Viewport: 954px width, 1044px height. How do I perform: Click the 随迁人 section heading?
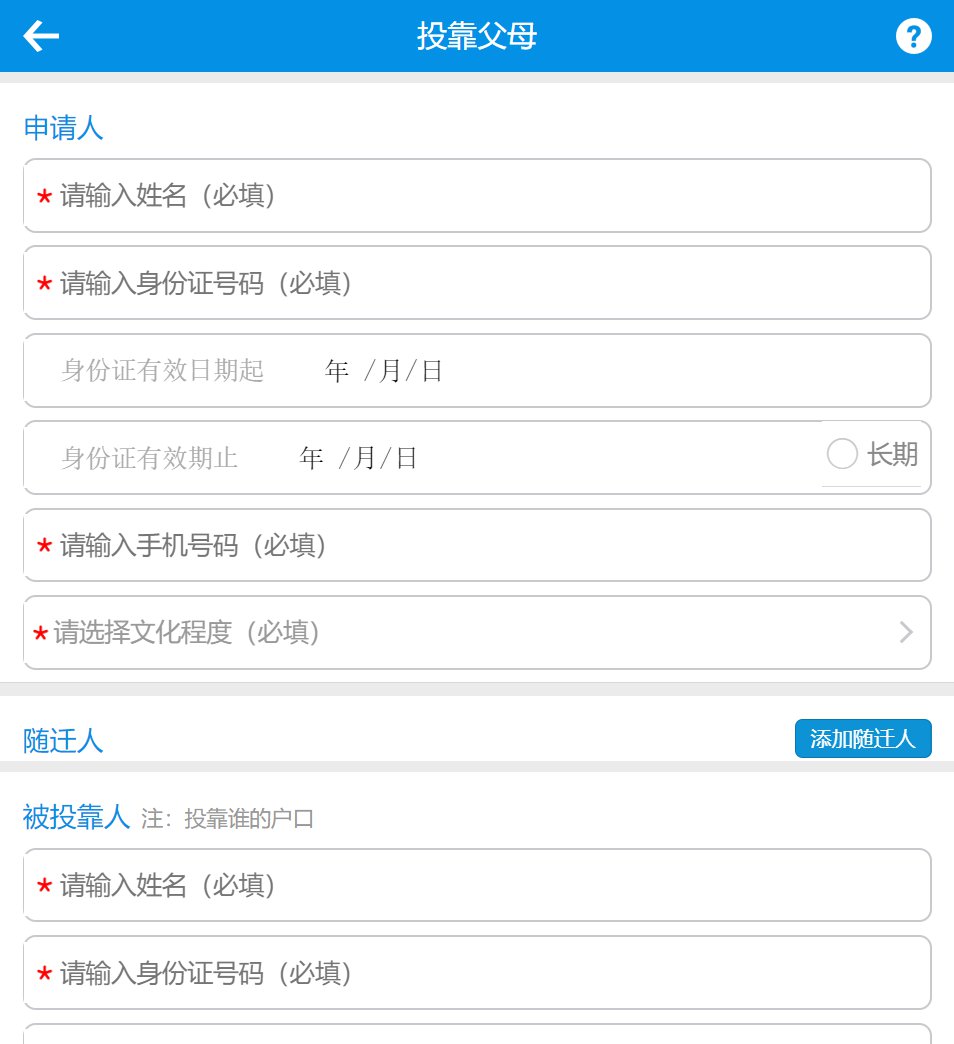(x=63, y=741)
